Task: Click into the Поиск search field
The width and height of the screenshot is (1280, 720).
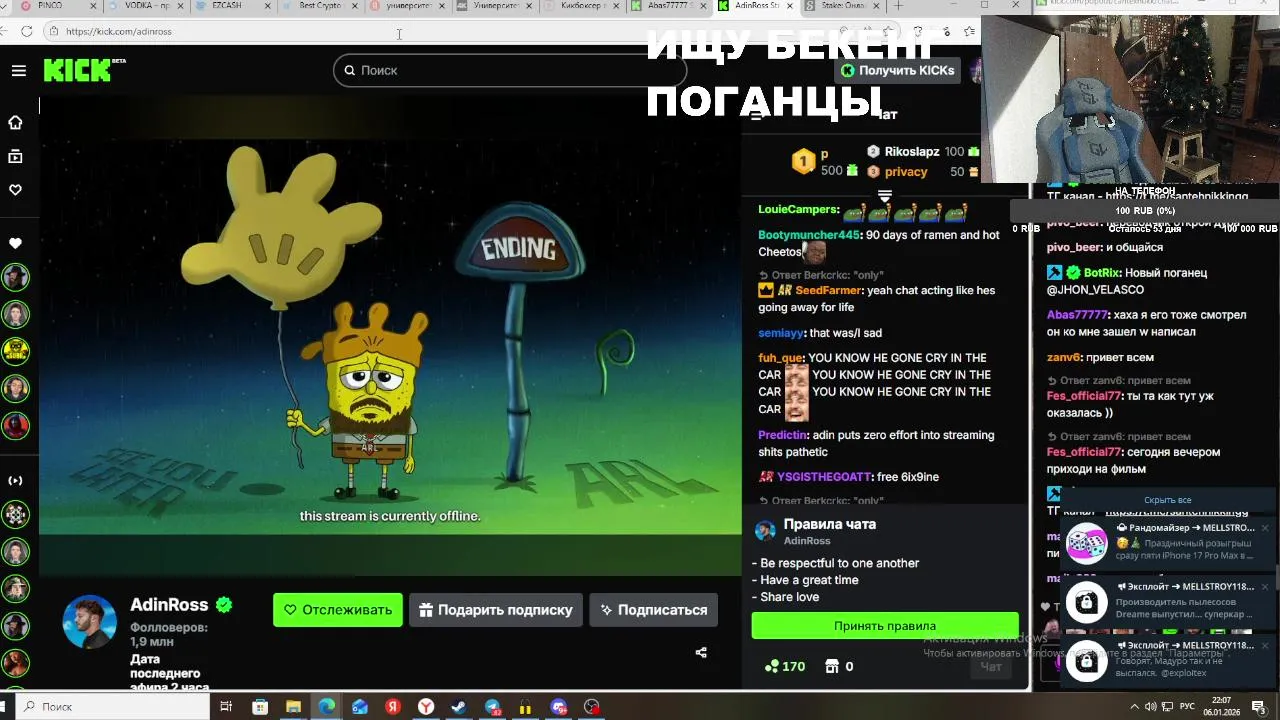Action: click(x=510, y=70)
